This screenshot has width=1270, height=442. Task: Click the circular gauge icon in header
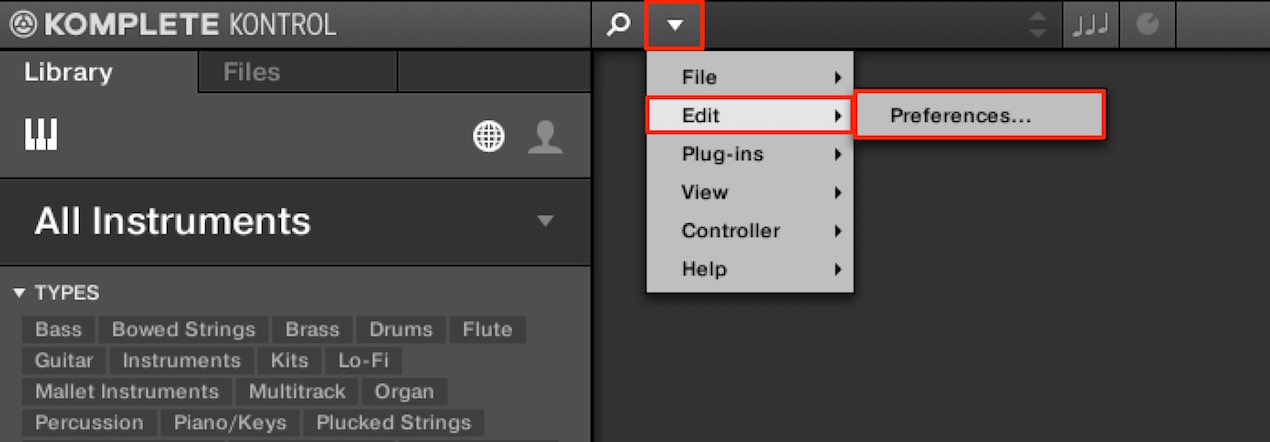1147,25
